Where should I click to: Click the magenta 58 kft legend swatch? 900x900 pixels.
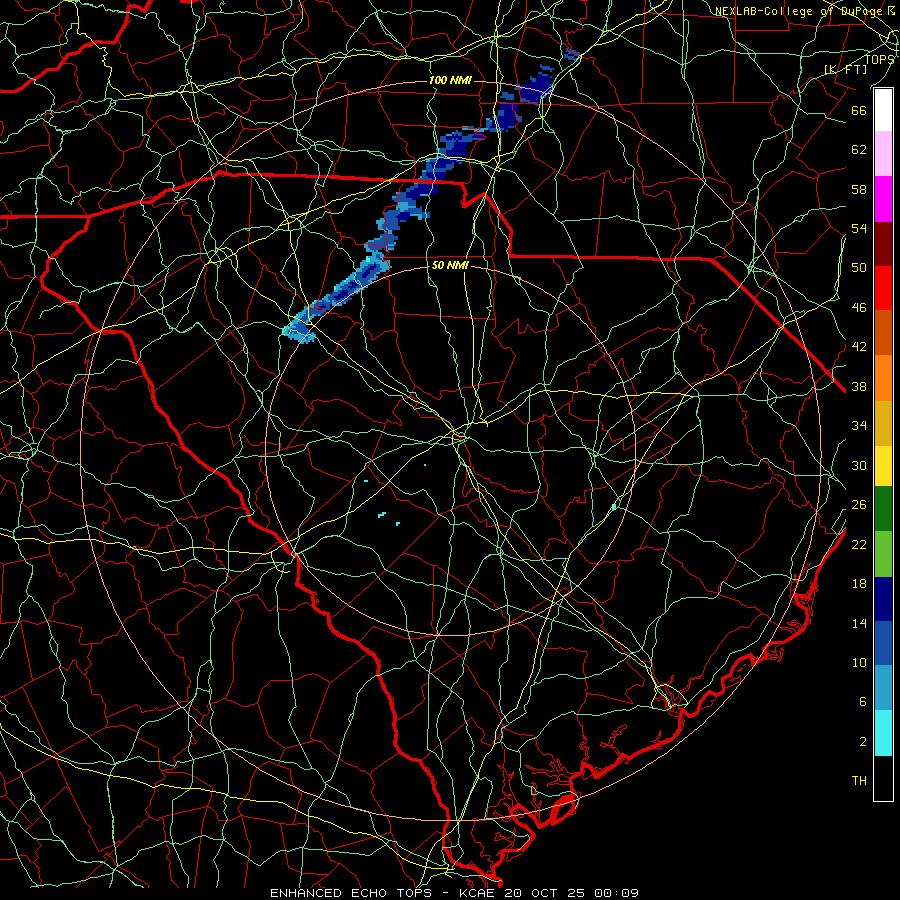883,199
